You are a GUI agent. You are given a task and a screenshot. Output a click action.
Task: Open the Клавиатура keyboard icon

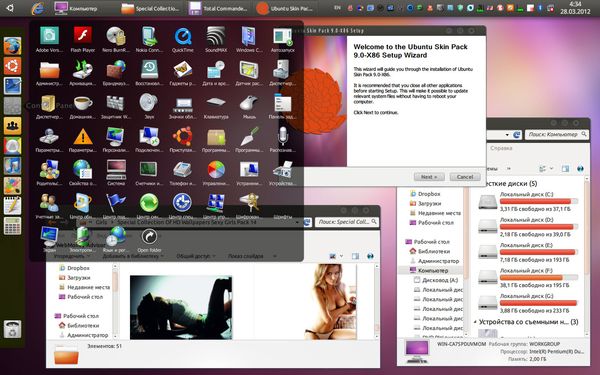click(216, 106)
